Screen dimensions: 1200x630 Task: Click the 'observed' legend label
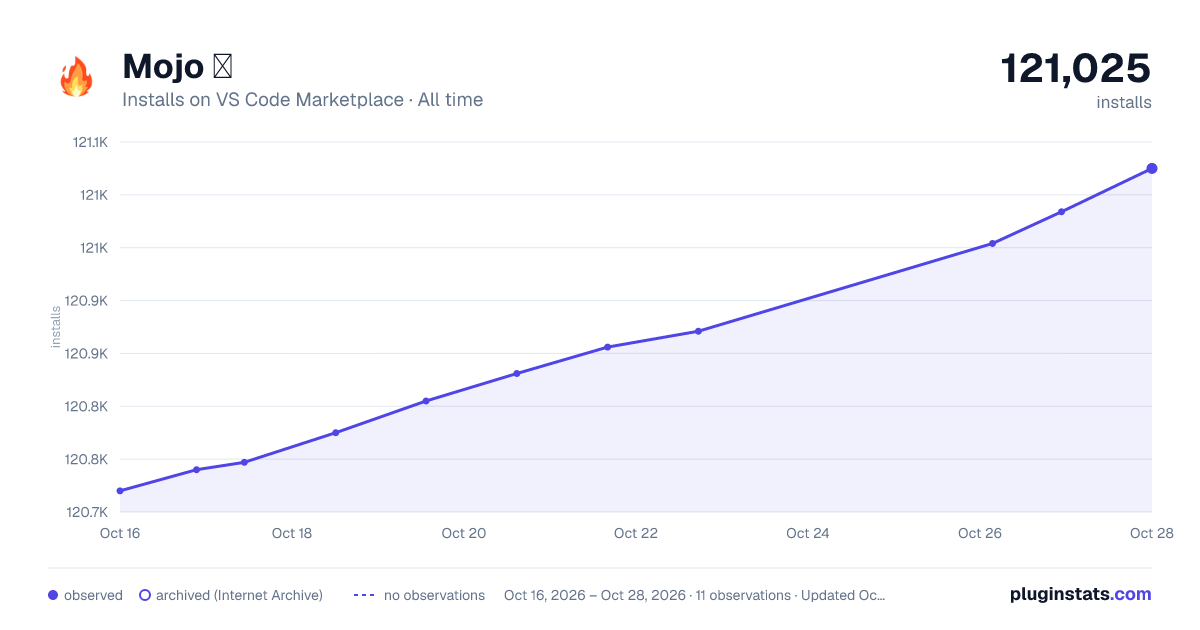pos(93,595)
